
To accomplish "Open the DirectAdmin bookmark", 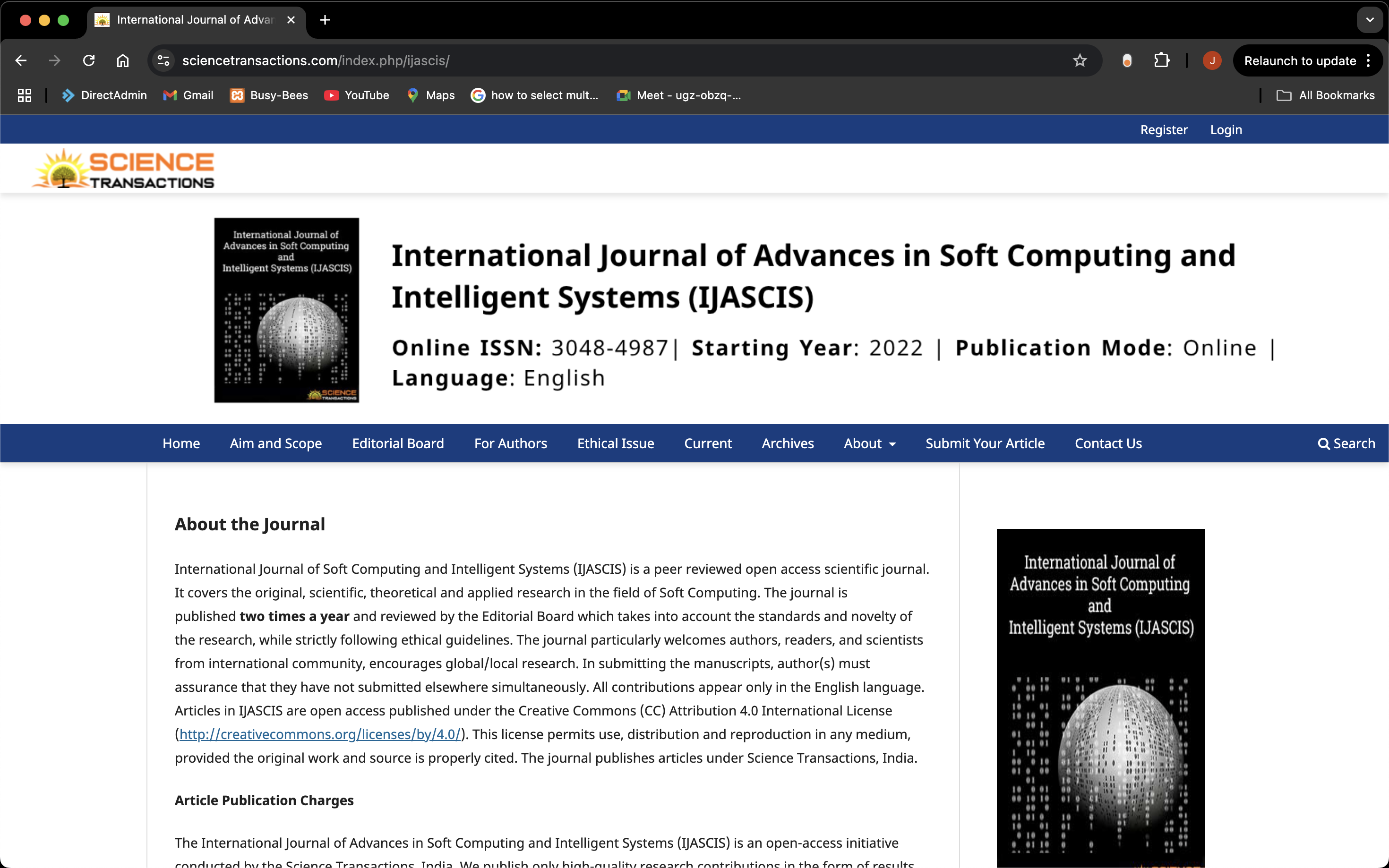I will (104, 95).
